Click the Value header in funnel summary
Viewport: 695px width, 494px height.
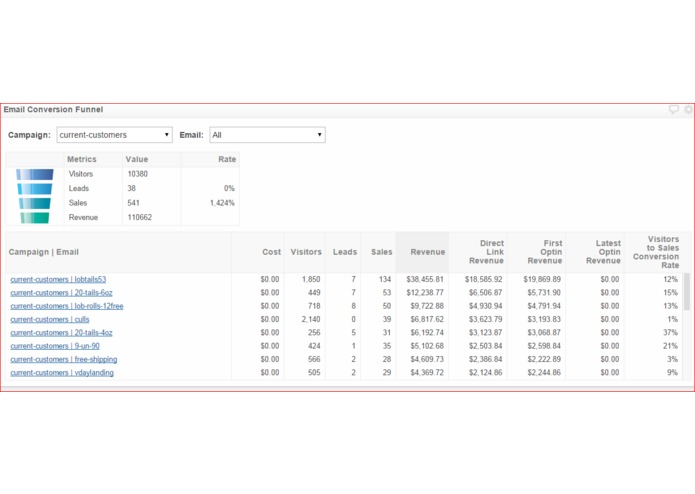click(x=137, y=159)
